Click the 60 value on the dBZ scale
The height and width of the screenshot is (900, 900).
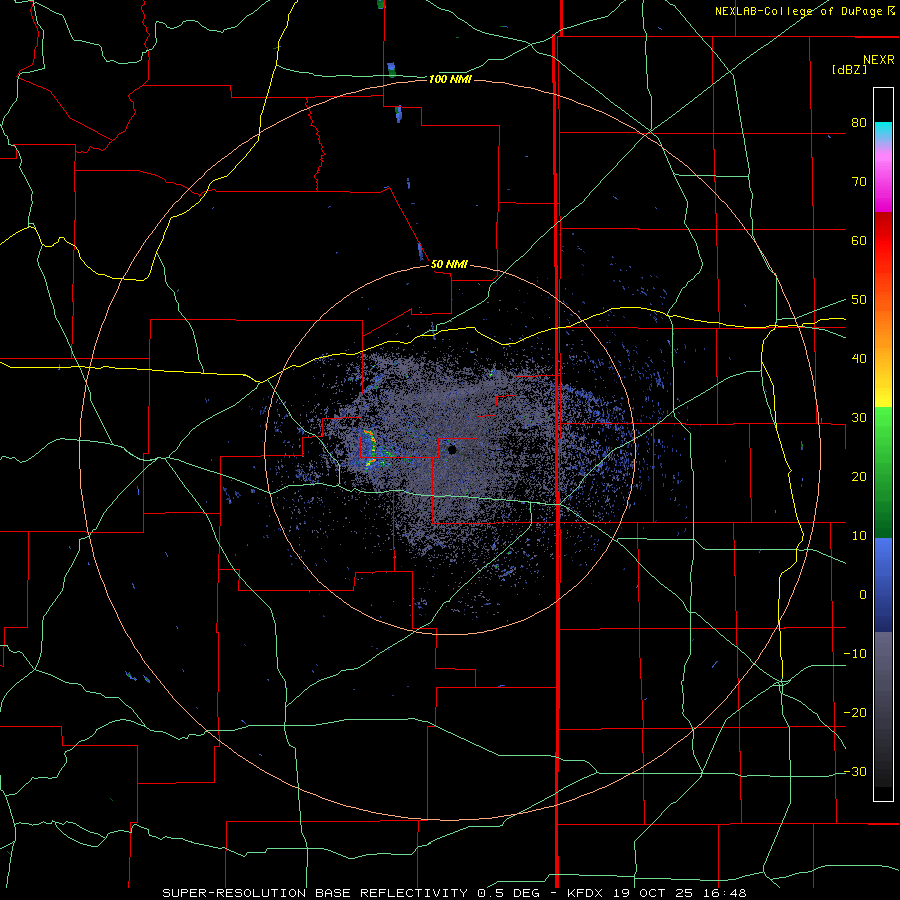pos(859,241)
